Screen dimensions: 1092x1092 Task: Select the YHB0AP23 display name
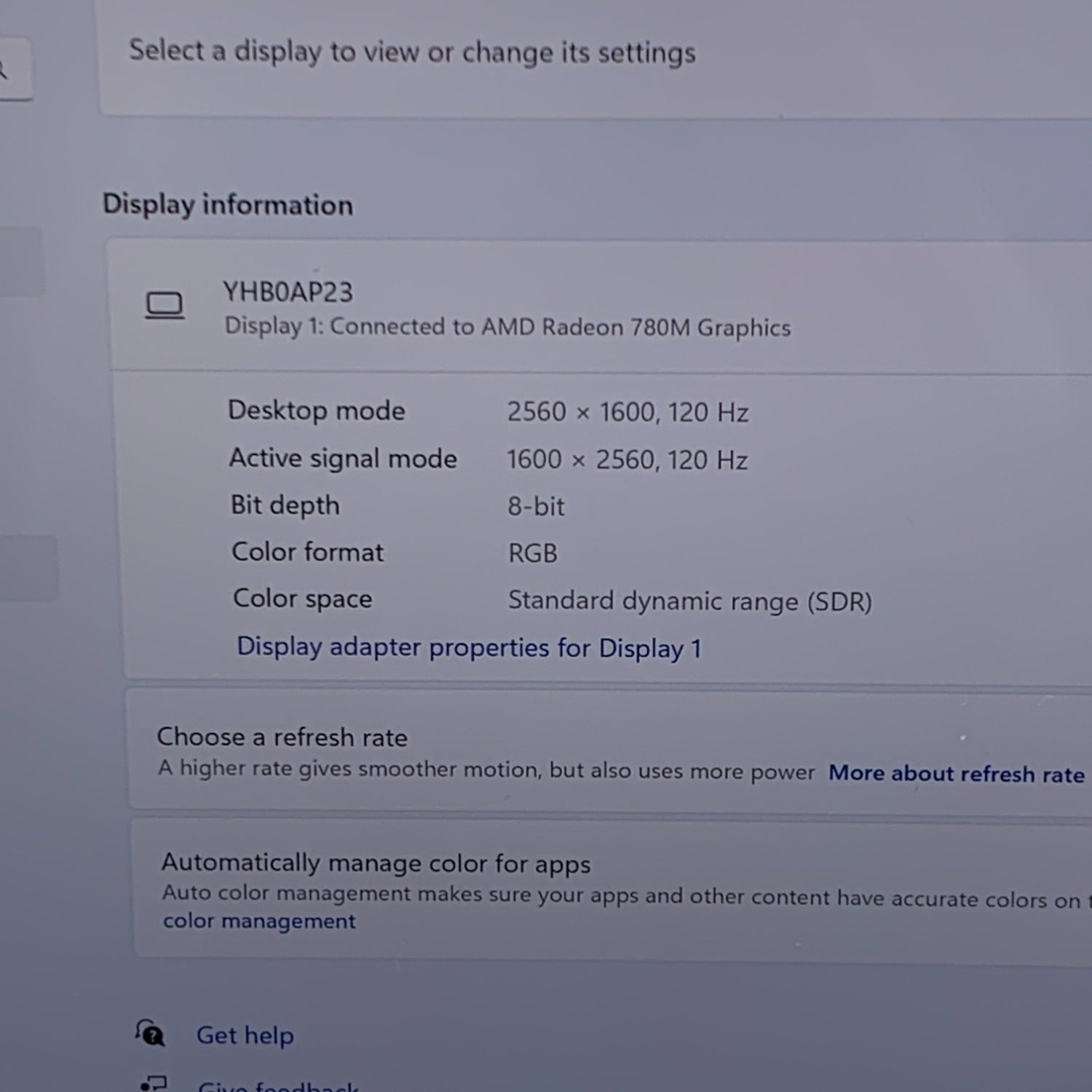(x=288, y=293)
